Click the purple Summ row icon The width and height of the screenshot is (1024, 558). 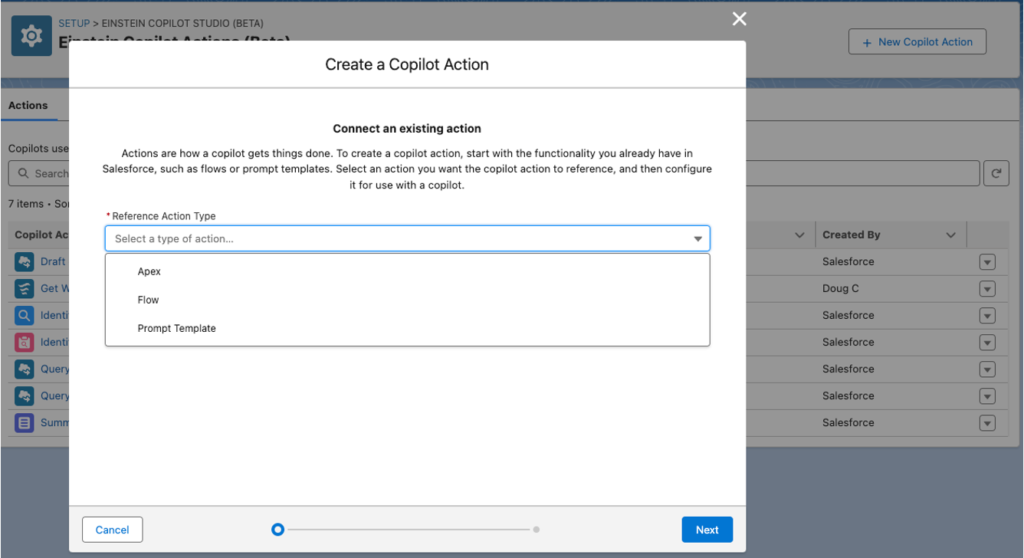(24, 423)
